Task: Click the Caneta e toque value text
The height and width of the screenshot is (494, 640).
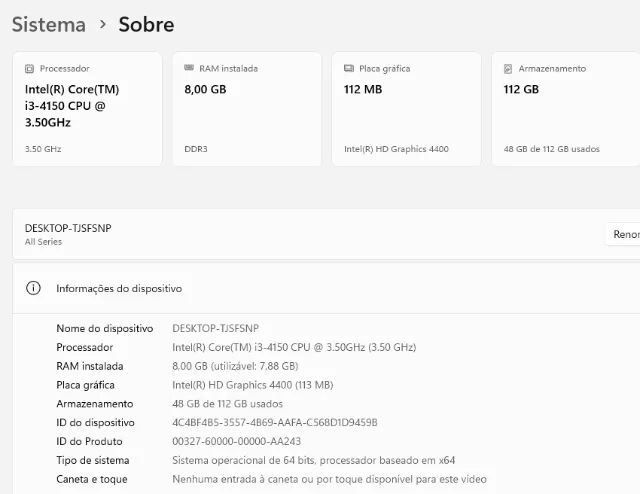Action: 329,479
